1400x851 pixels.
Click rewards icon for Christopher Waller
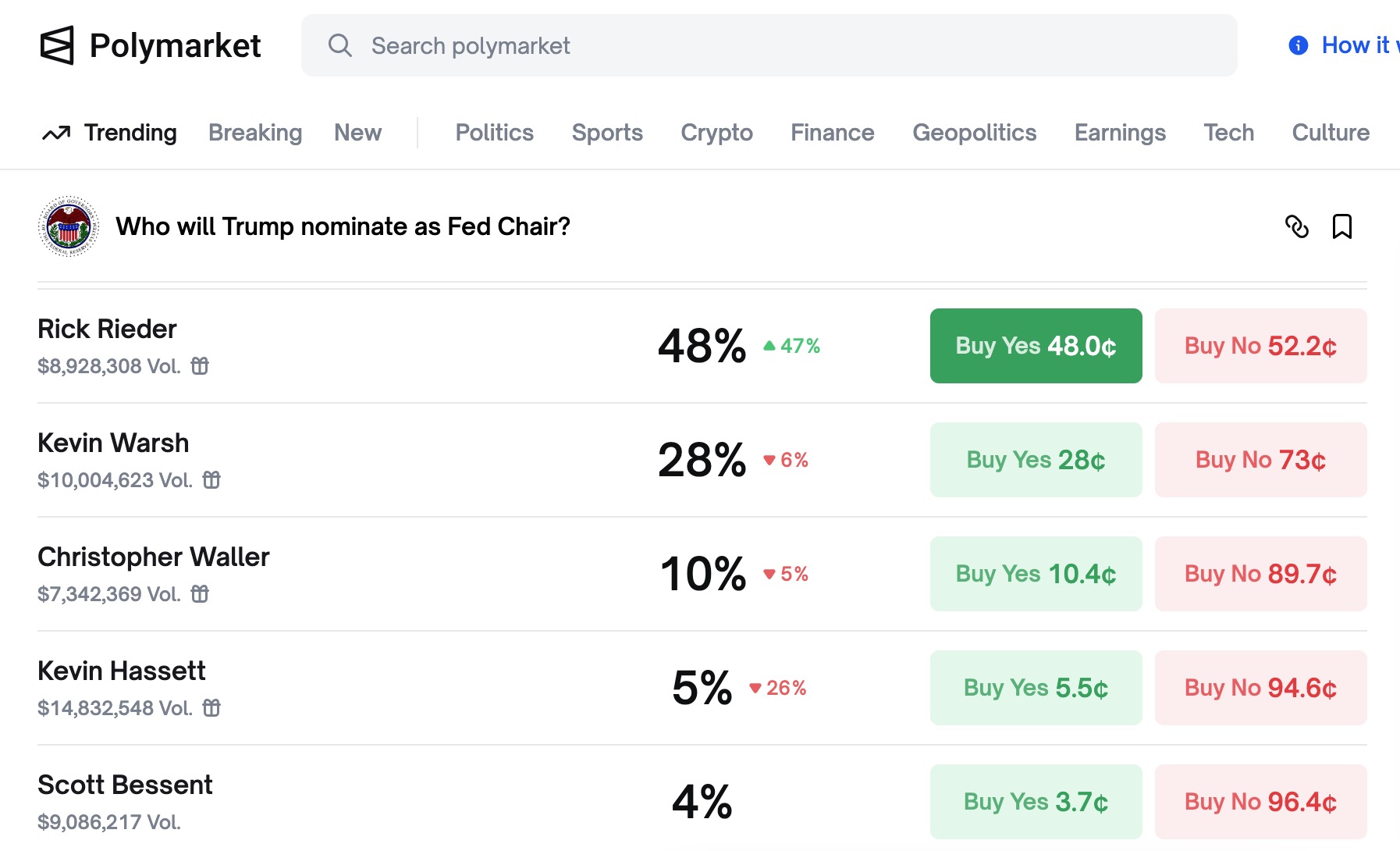click(201, 594)
